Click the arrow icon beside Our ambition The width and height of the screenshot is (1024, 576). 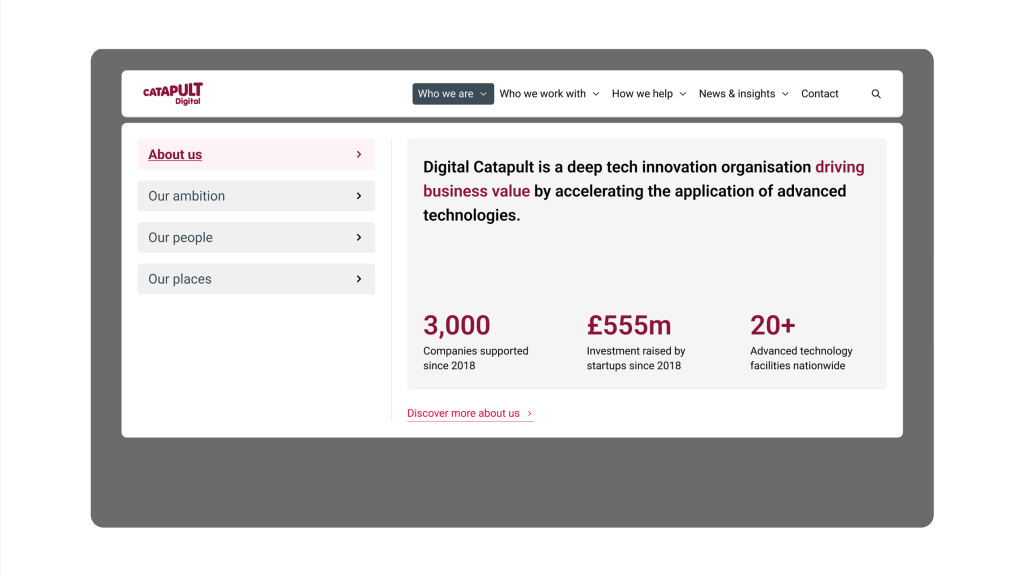(x=359, y=196)
